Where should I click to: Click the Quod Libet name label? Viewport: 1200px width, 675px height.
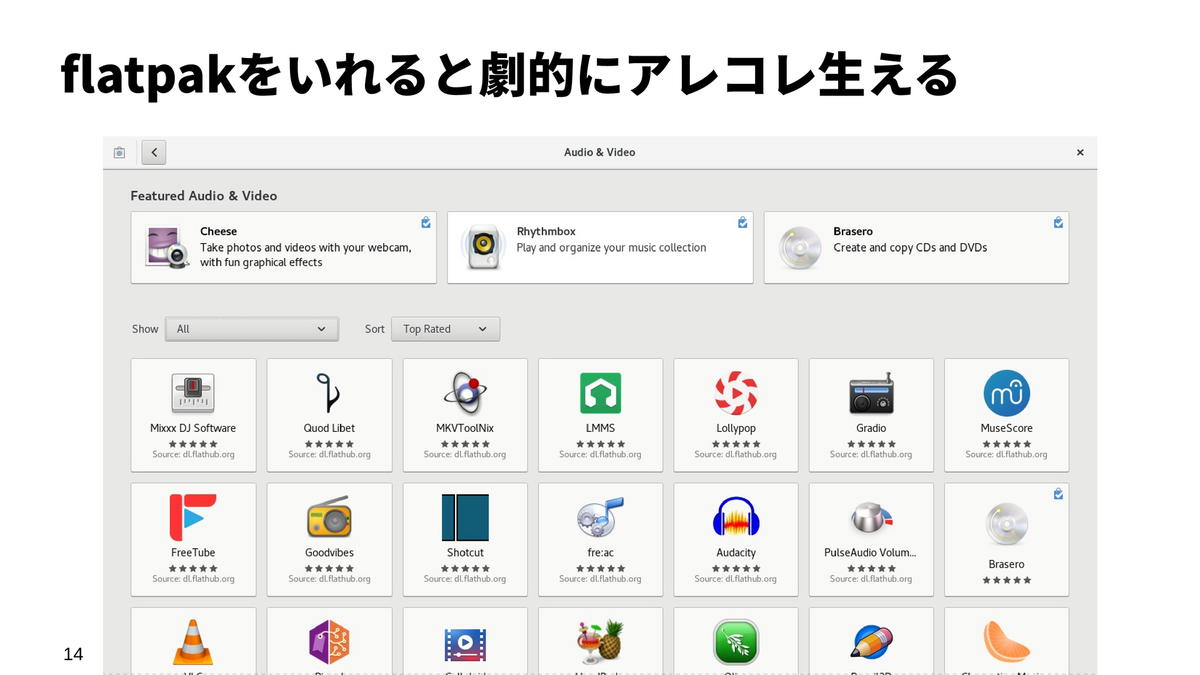pos(329,428)
